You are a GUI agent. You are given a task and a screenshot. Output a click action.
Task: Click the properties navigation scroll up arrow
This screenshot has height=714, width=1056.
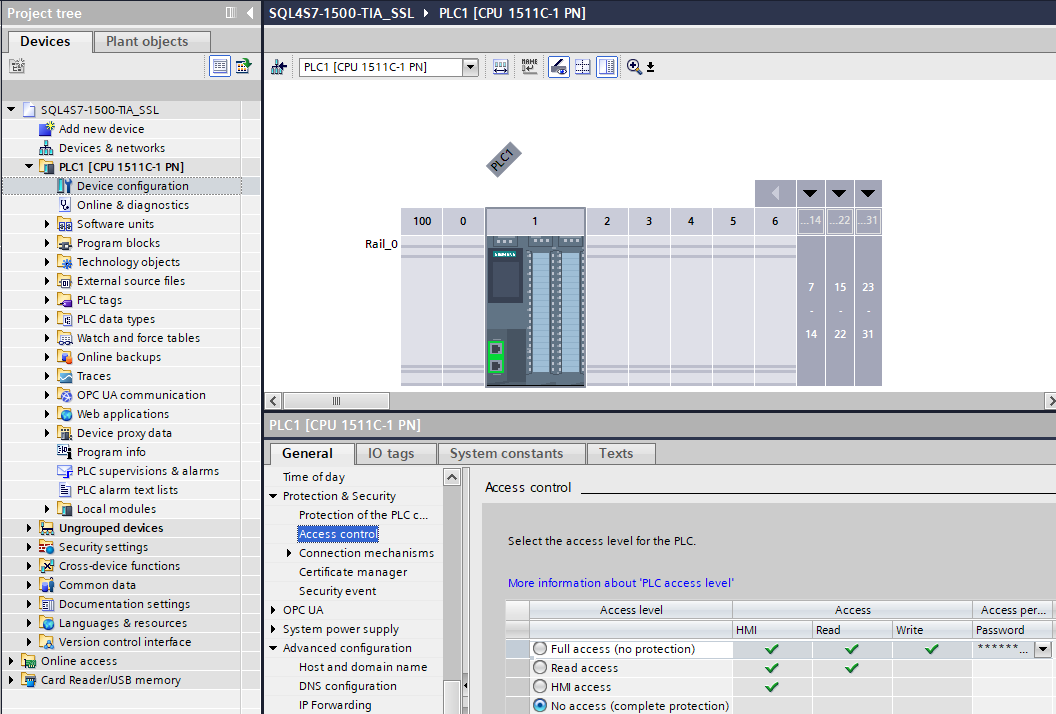tap(452, 477)
